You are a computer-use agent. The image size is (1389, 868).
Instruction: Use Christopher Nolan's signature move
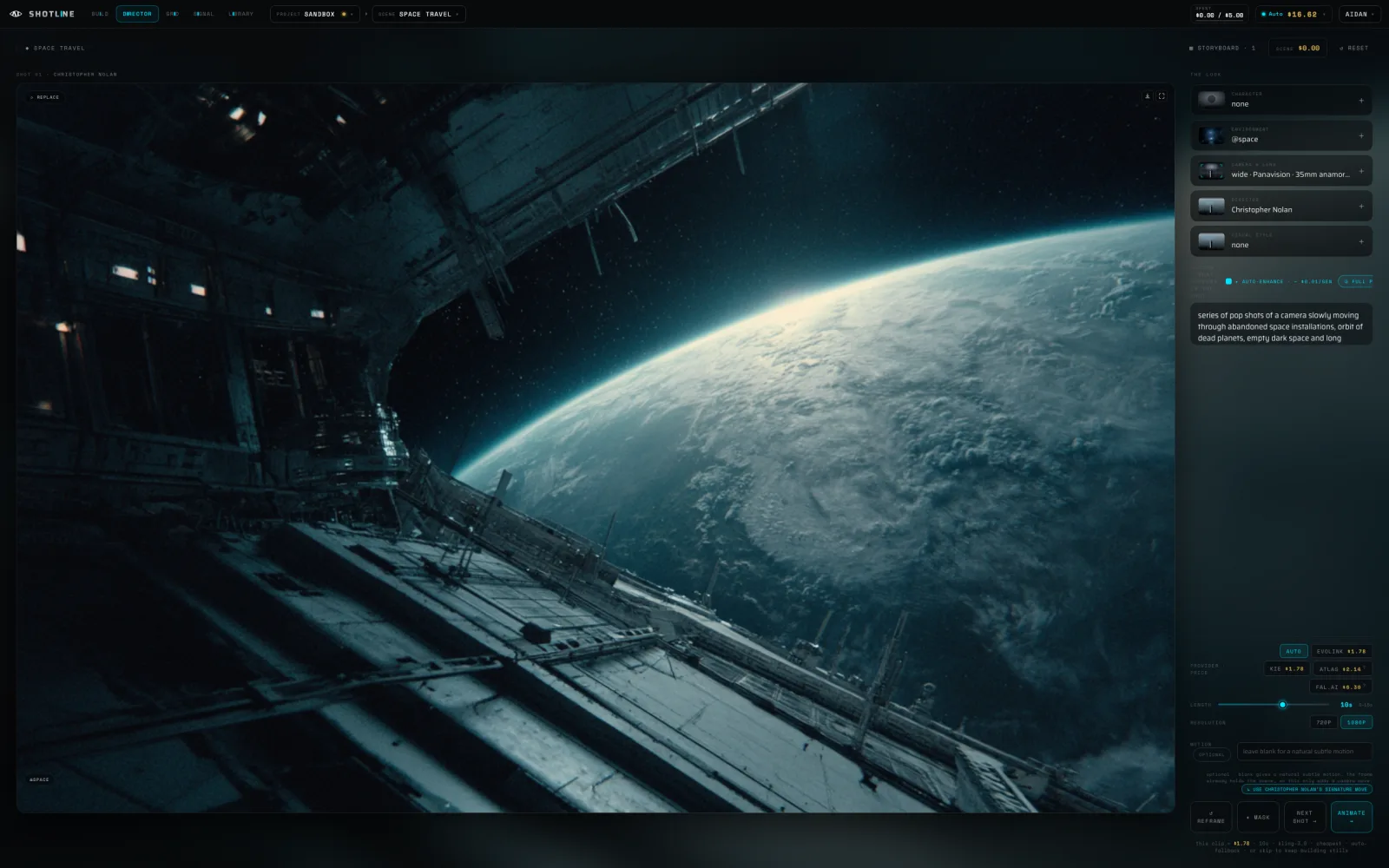click(x=1307, y=789)
